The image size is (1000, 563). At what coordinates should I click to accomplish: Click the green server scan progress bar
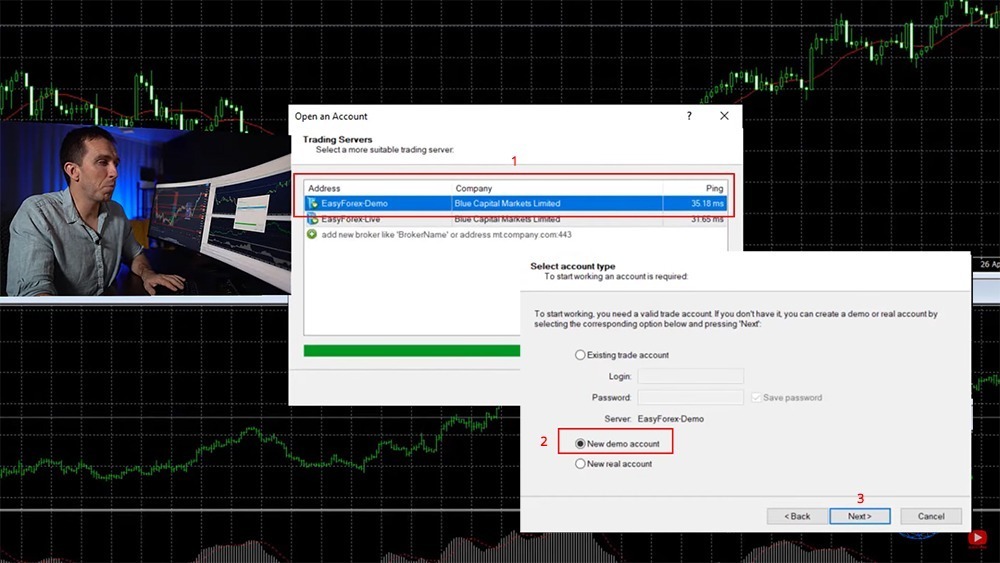point(412,351)
